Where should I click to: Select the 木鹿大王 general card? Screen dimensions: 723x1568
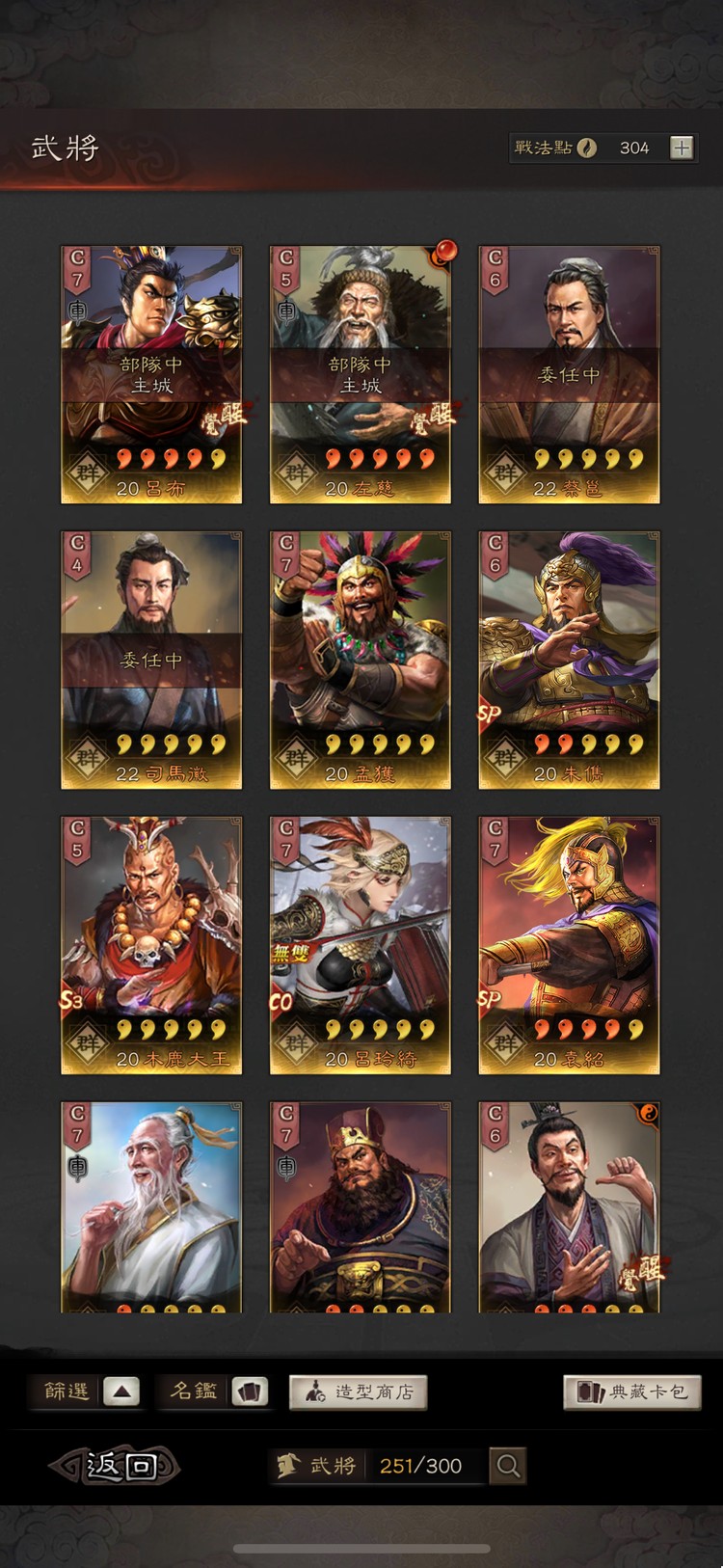(x=151, y=945)
